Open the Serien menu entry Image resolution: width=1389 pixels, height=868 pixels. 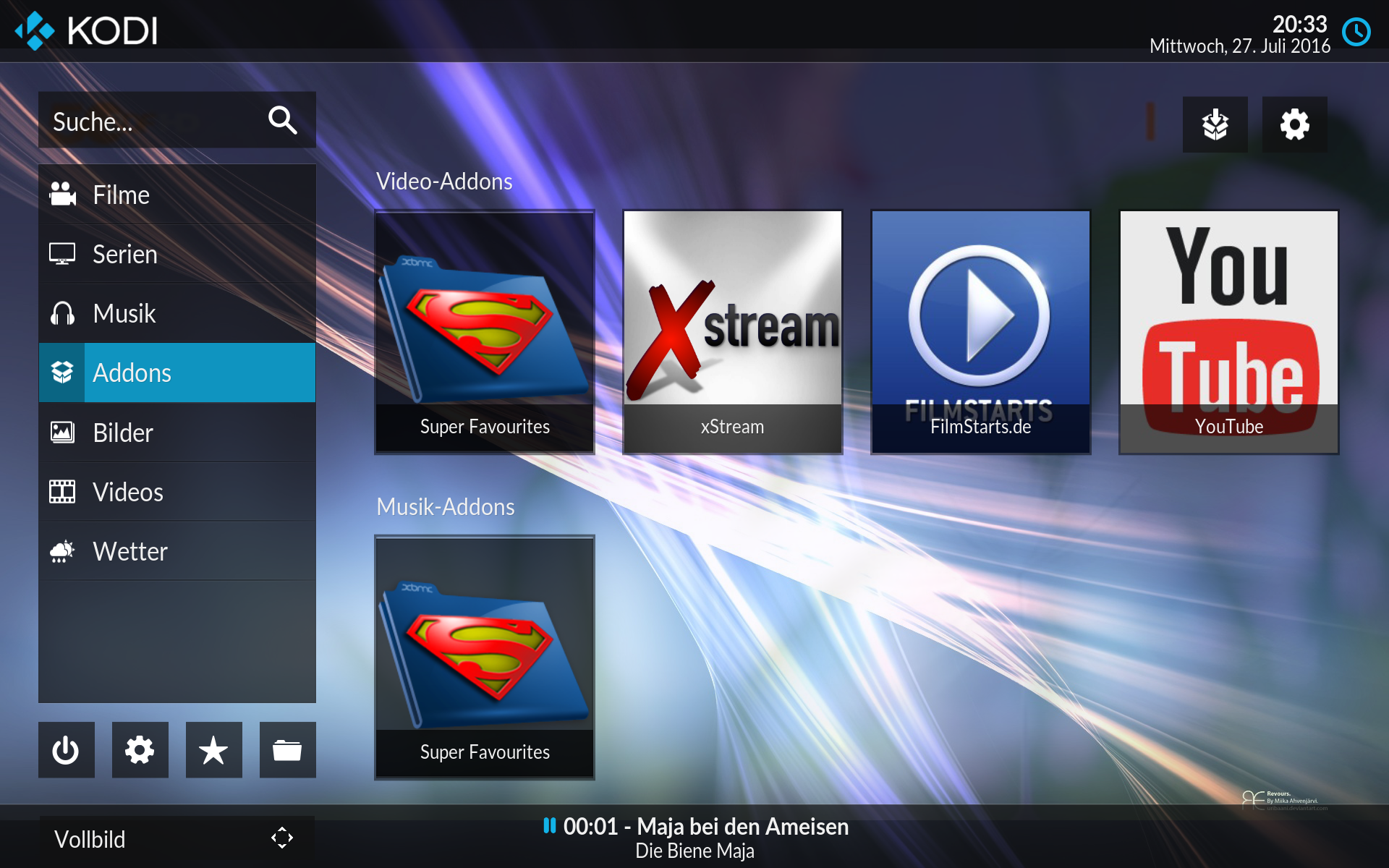(x=177, y=254)
